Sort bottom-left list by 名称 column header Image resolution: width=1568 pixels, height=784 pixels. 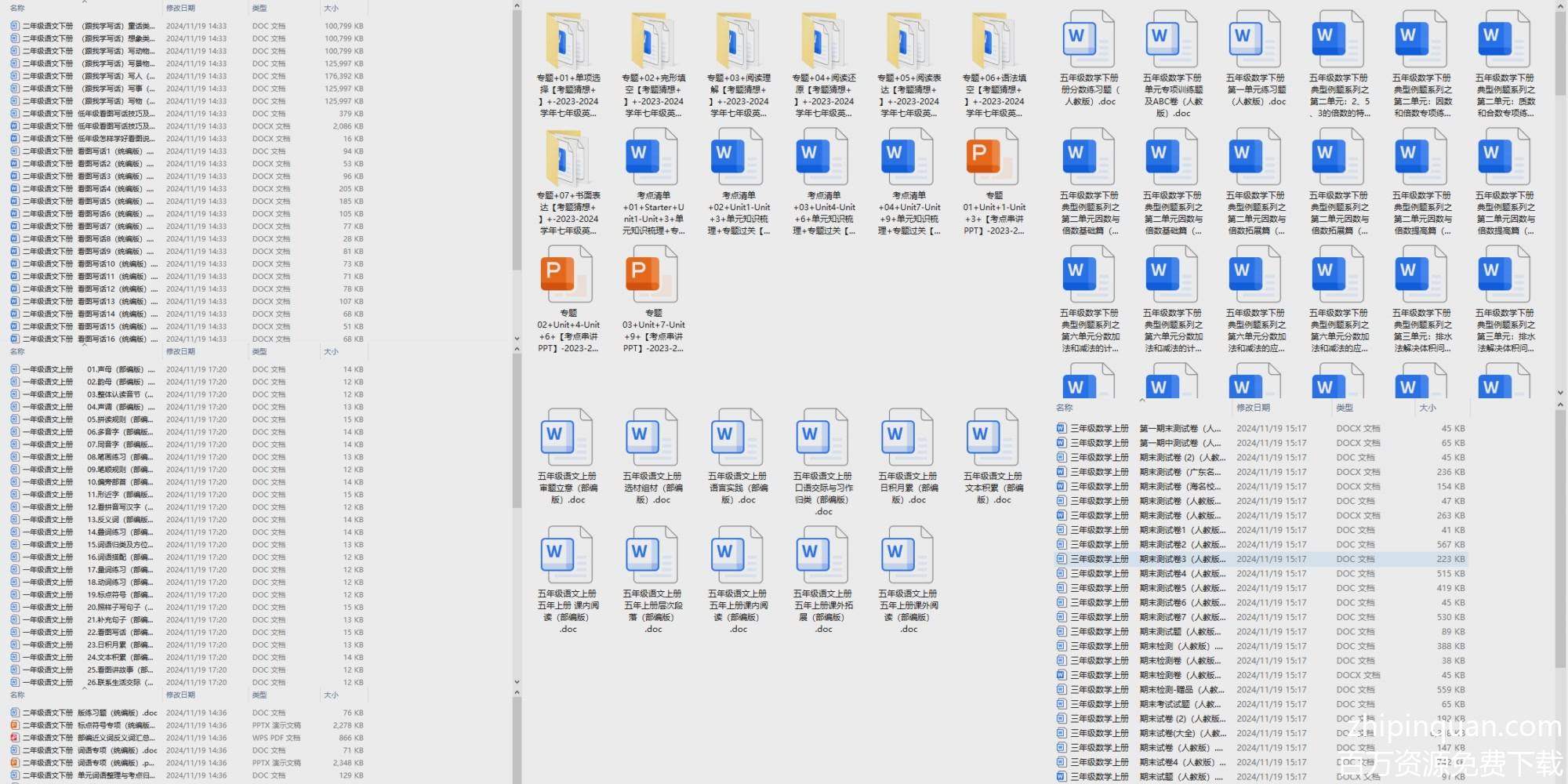(x=17, y=695)
